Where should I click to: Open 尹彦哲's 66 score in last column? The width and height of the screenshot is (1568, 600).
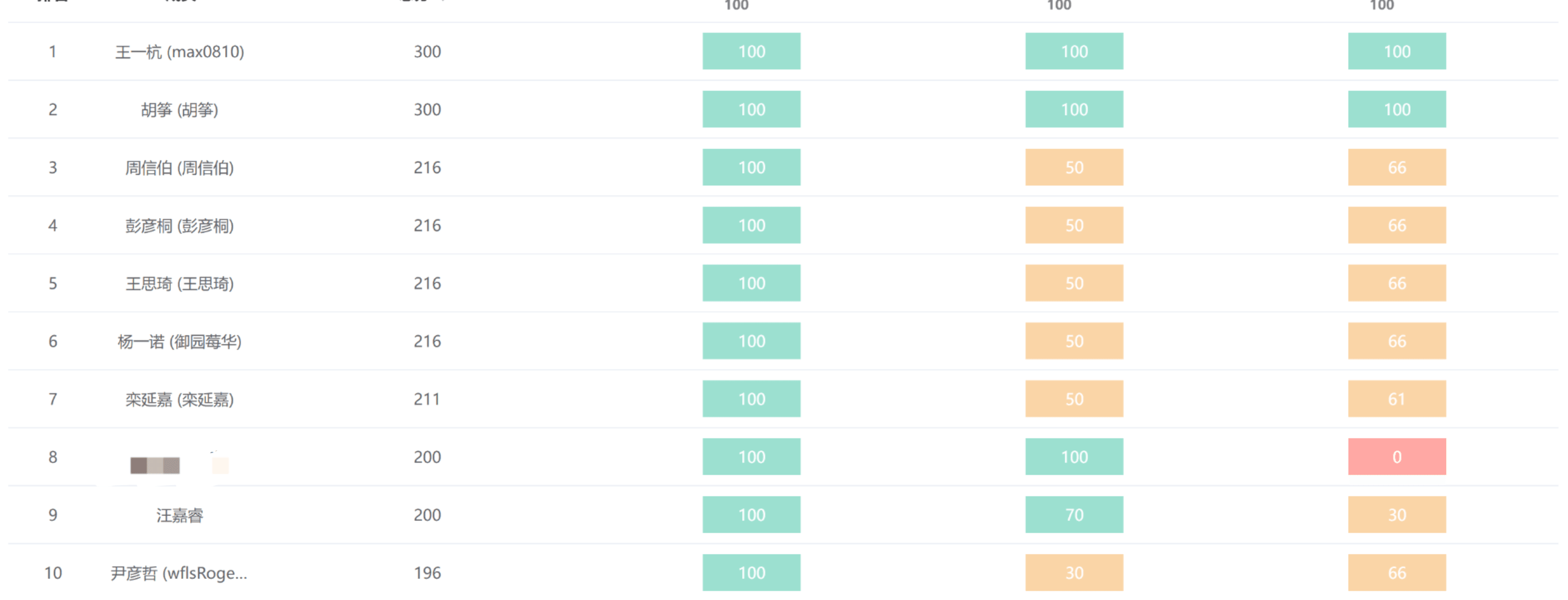point(1397,573)
